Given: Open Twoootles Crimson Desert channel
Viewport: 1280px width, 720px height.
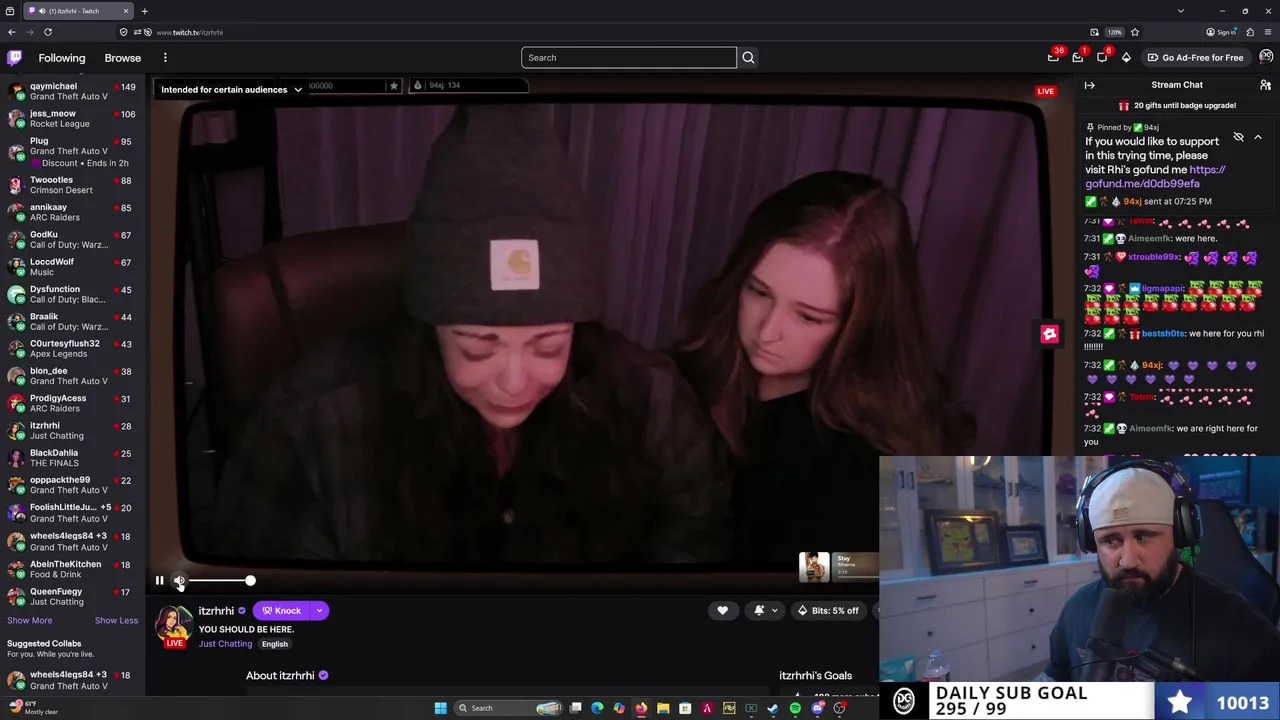Looking at the screenshot, I should point(72,185).
